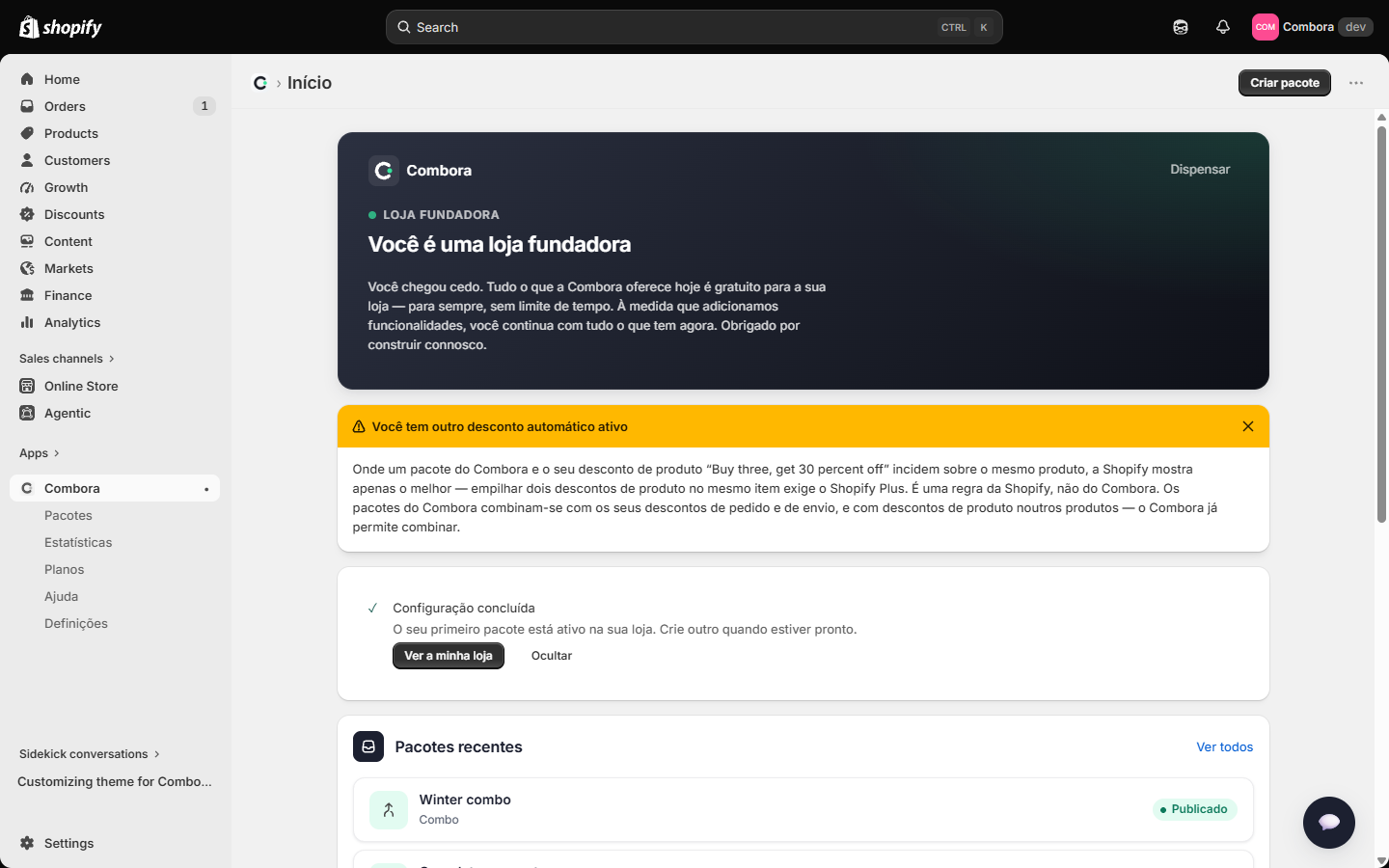
Task: Expand the Apps section
Action: point(40,453)
